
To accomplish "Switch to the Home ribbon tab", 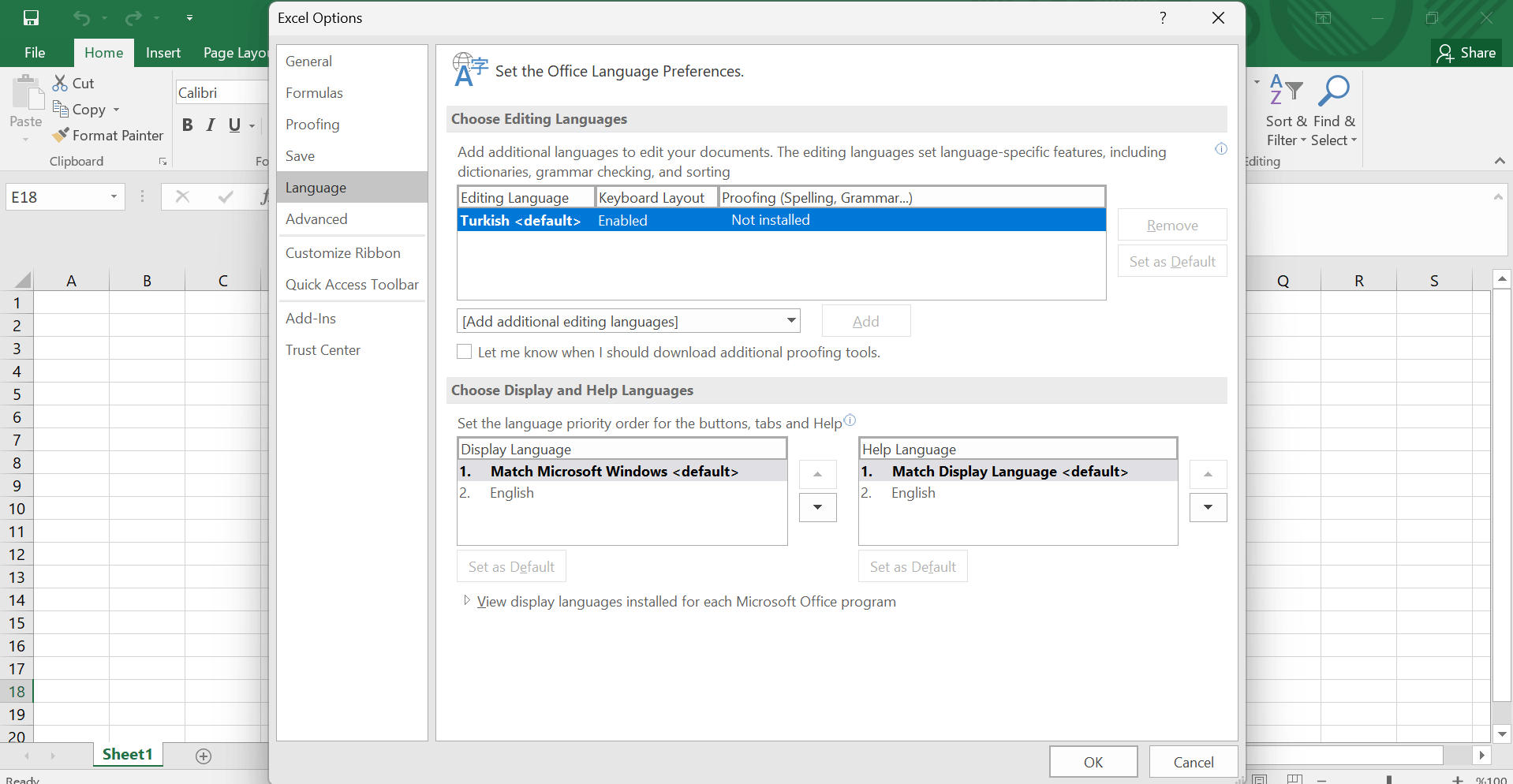I will point(103,53).
